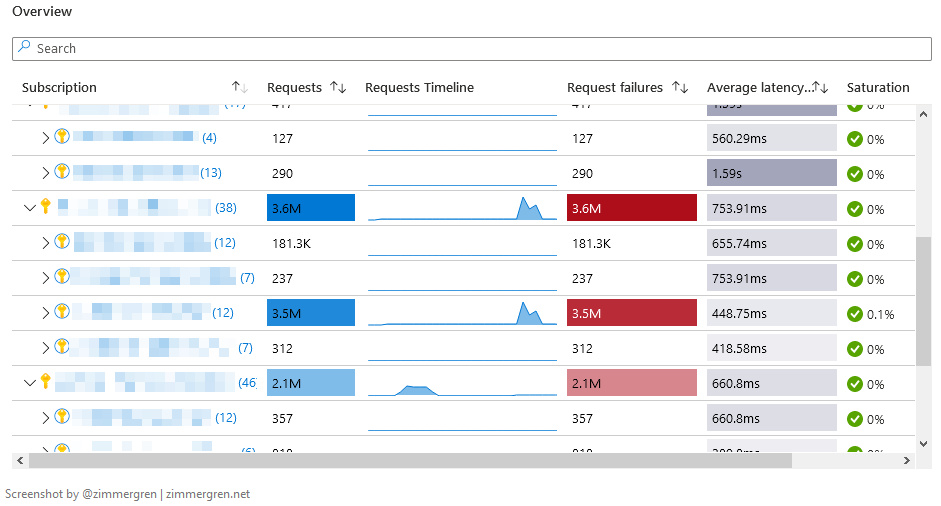
Task: Click key vault icon in 560.29ms row
Action: pyautogui.click(x=62, y=137)
